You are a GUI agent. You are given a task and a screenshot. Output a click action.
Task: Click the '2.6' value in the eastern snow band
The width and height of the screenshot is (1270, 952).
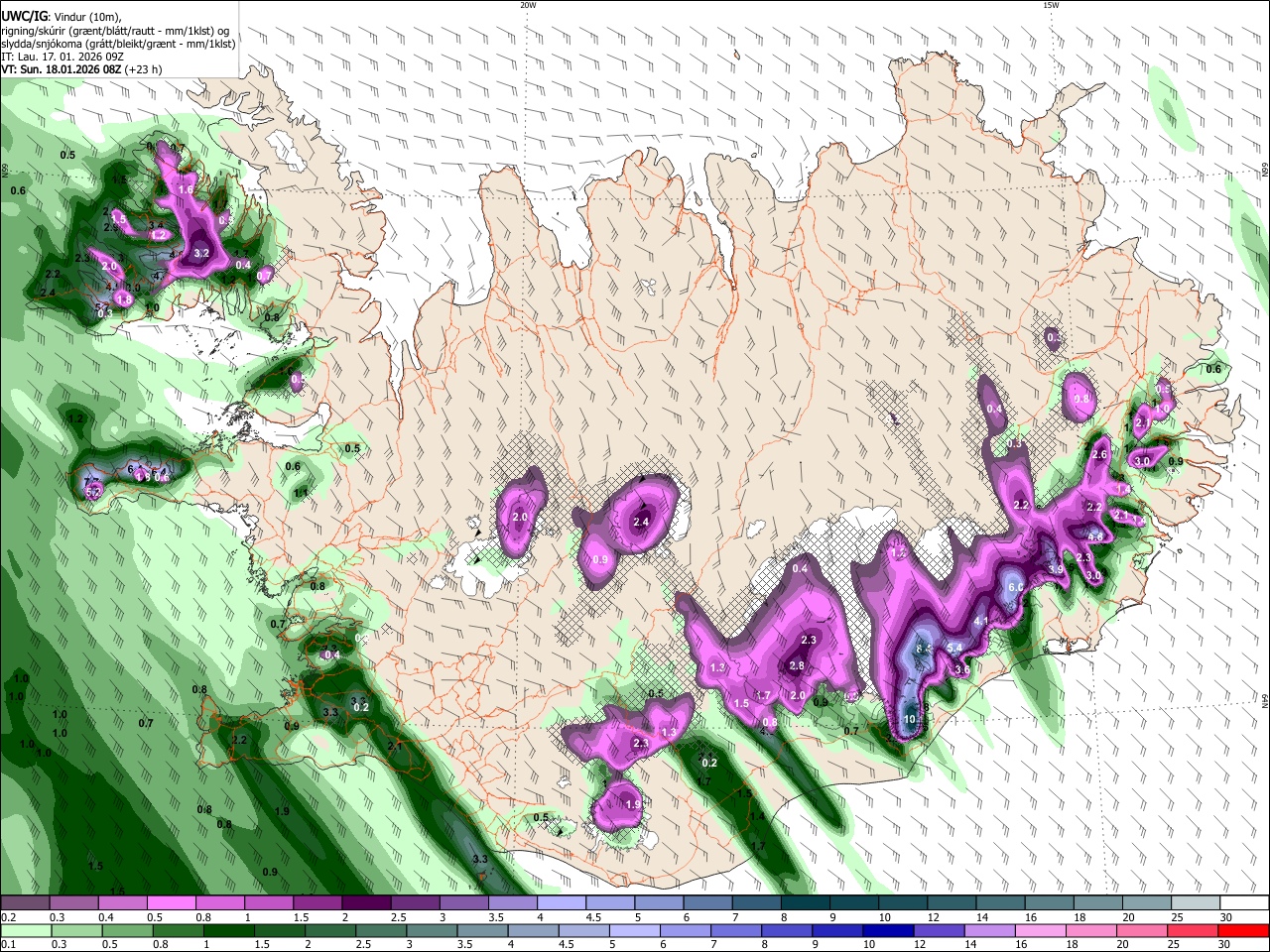[x=1098, y=455]
